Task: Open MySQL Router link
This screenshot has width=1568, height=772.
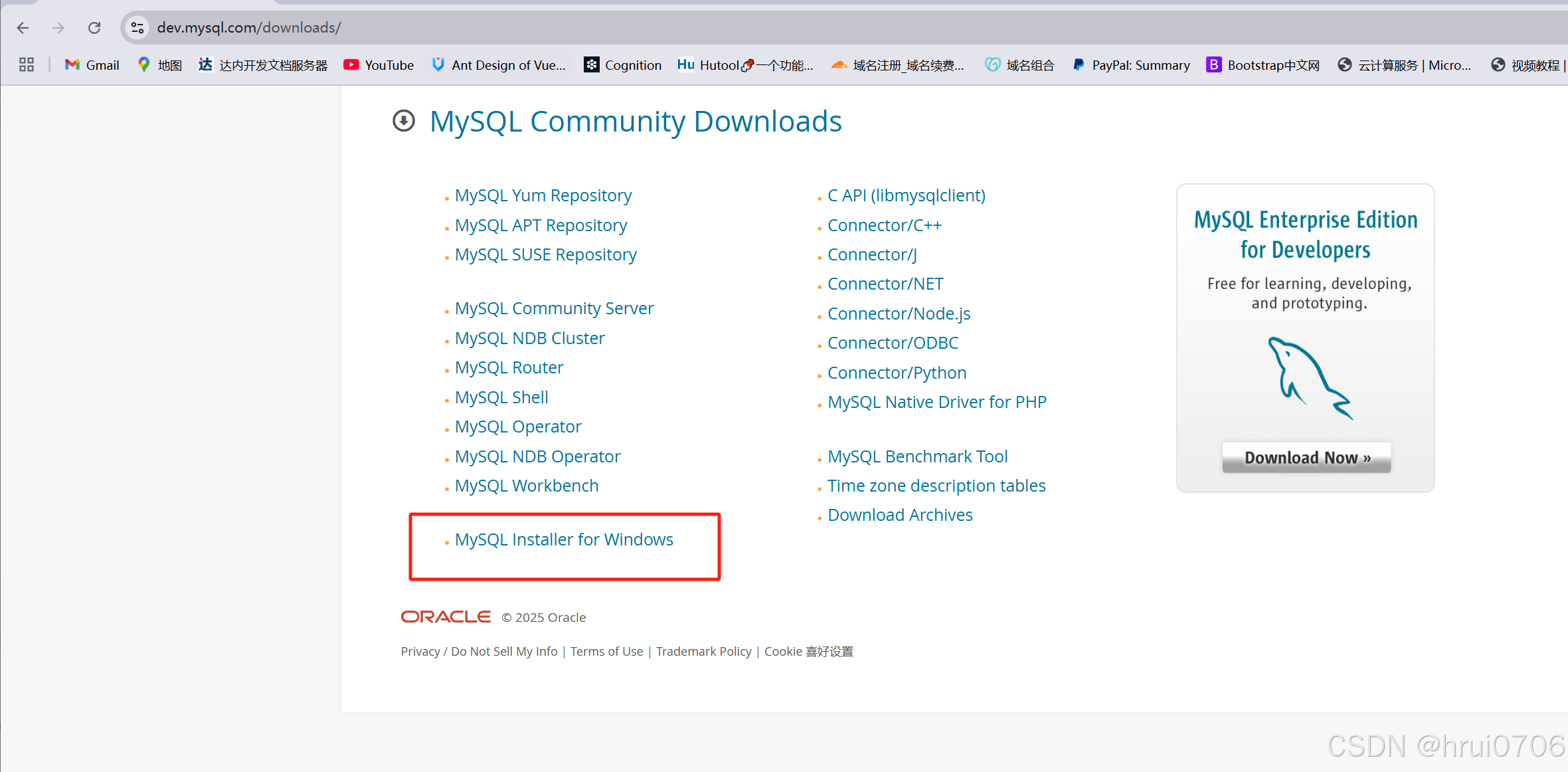Action: [x=509, y=367]
